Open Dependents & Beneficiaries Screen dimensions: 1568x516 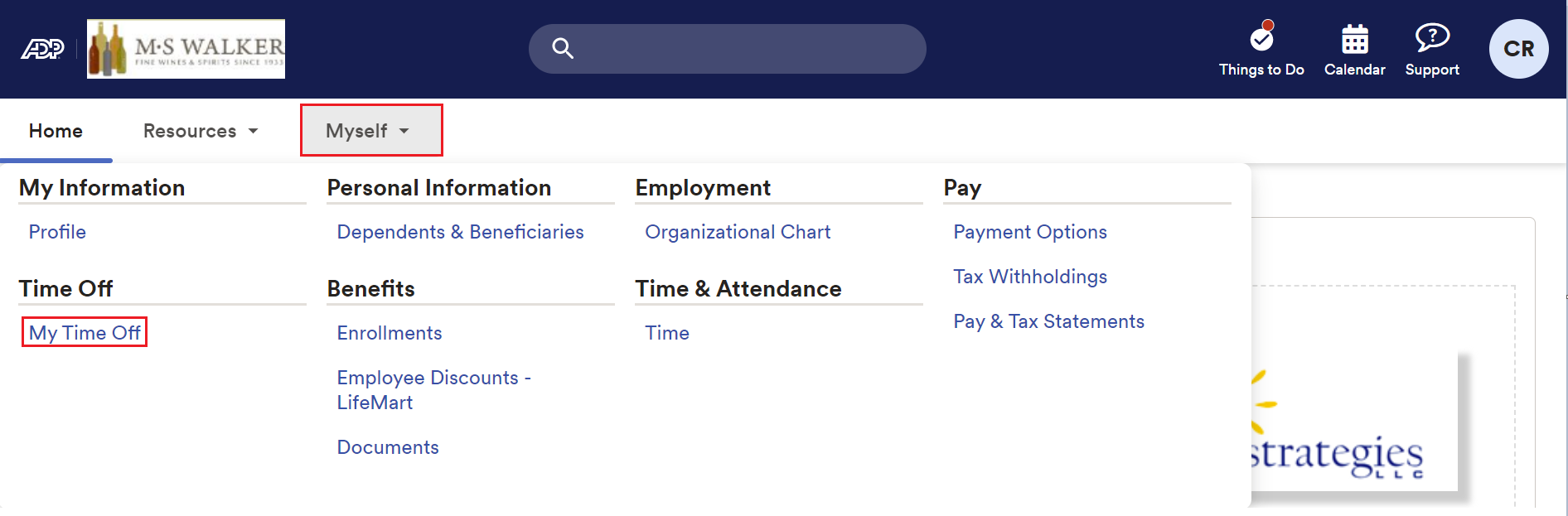click(460, 232)
